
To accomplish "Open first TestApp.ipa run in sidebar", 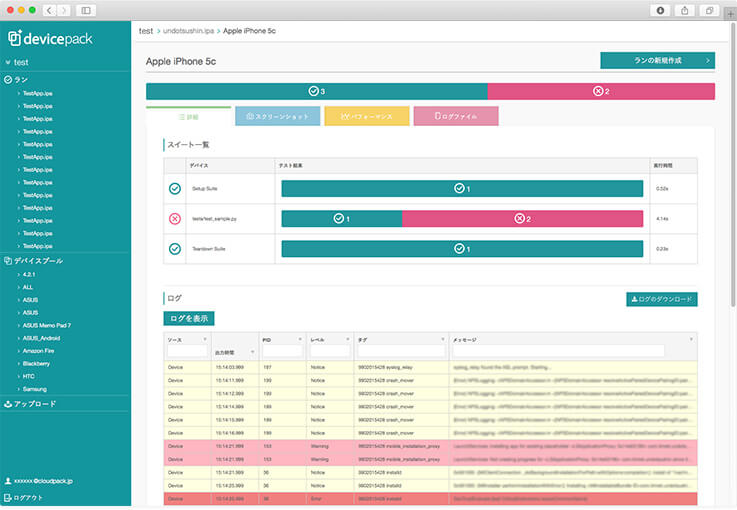I will pyautogui.click(x=38, y=94).
